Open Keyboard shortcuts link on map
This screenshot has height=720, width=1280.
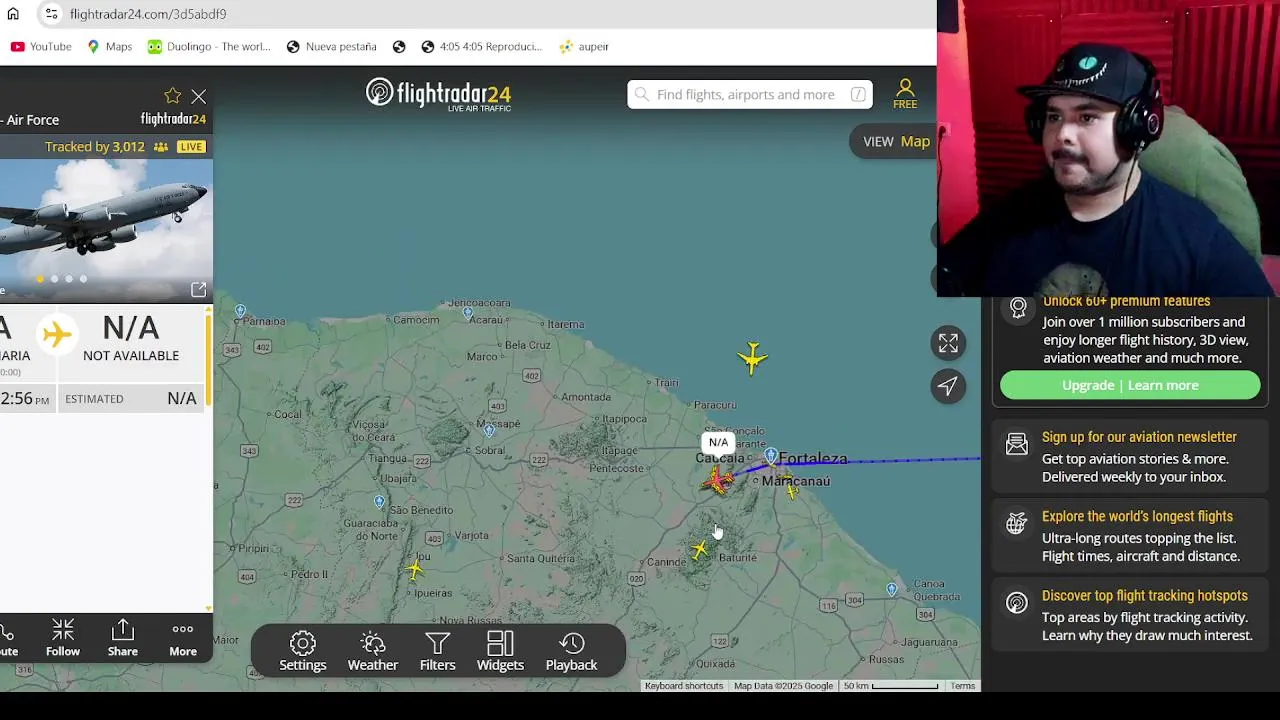point(684,686)
